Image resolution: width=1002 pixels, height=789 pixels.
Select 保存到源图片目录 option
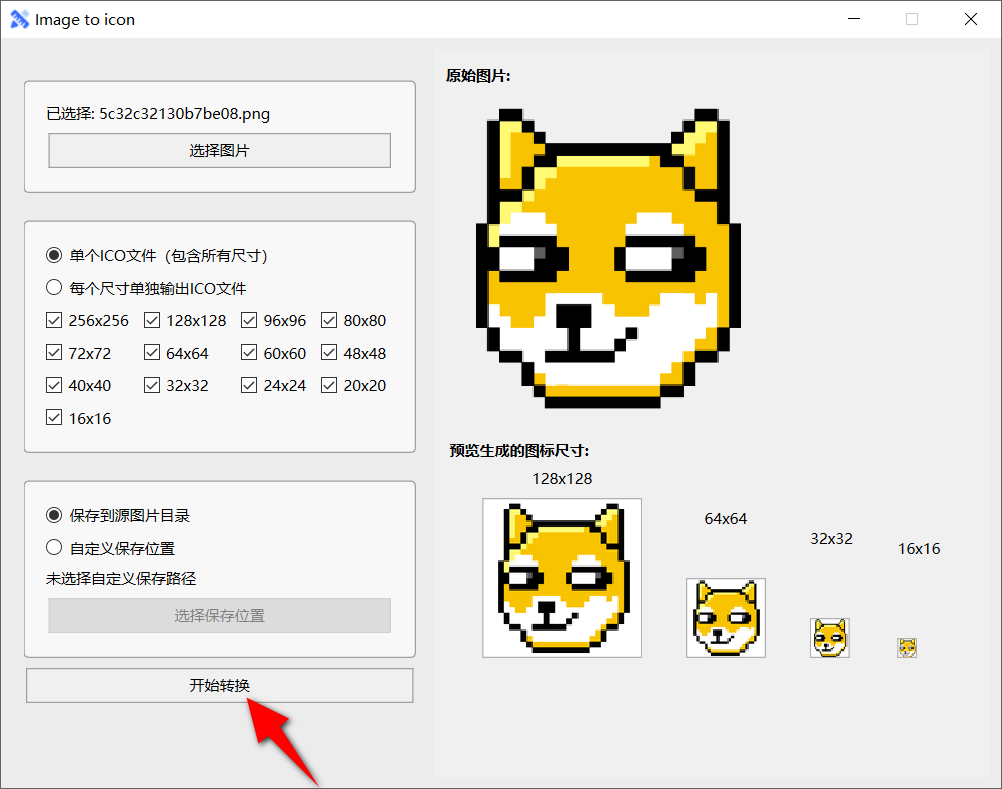[x=53, y=515]
